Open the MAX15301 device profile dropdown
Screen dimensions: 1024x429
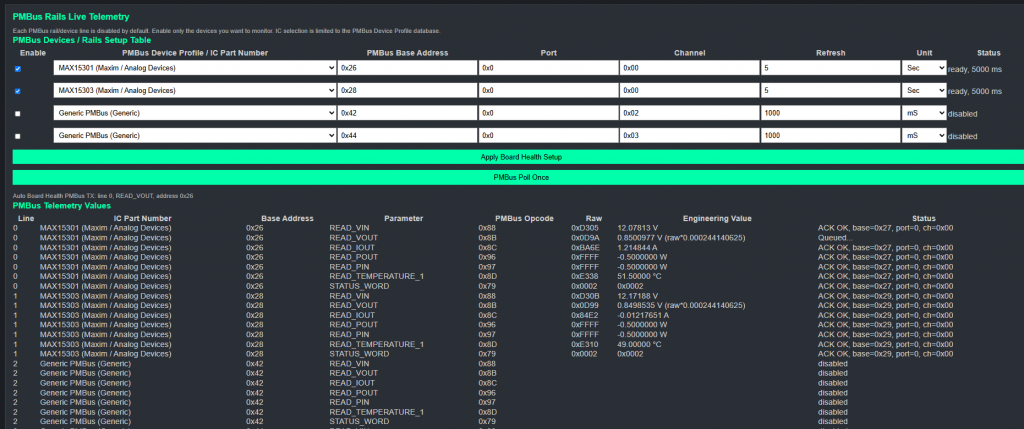[195, 68]
